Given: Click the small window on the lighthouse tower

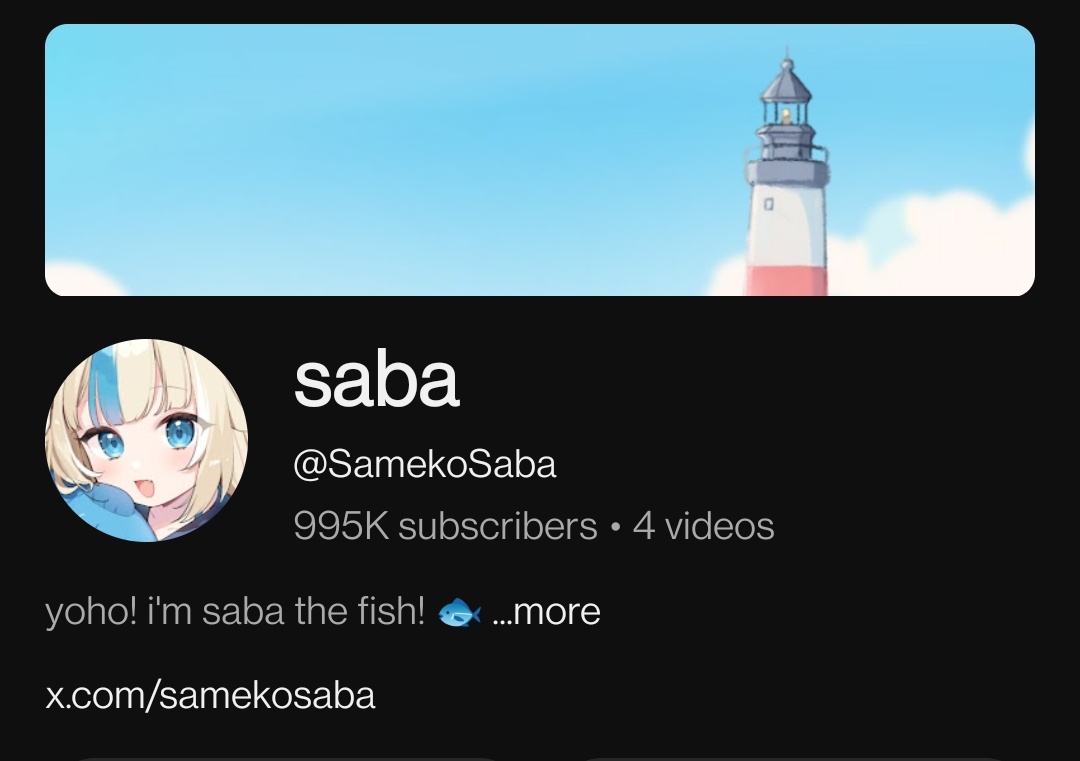Looking at the screenshot, I should pos(769,204).
